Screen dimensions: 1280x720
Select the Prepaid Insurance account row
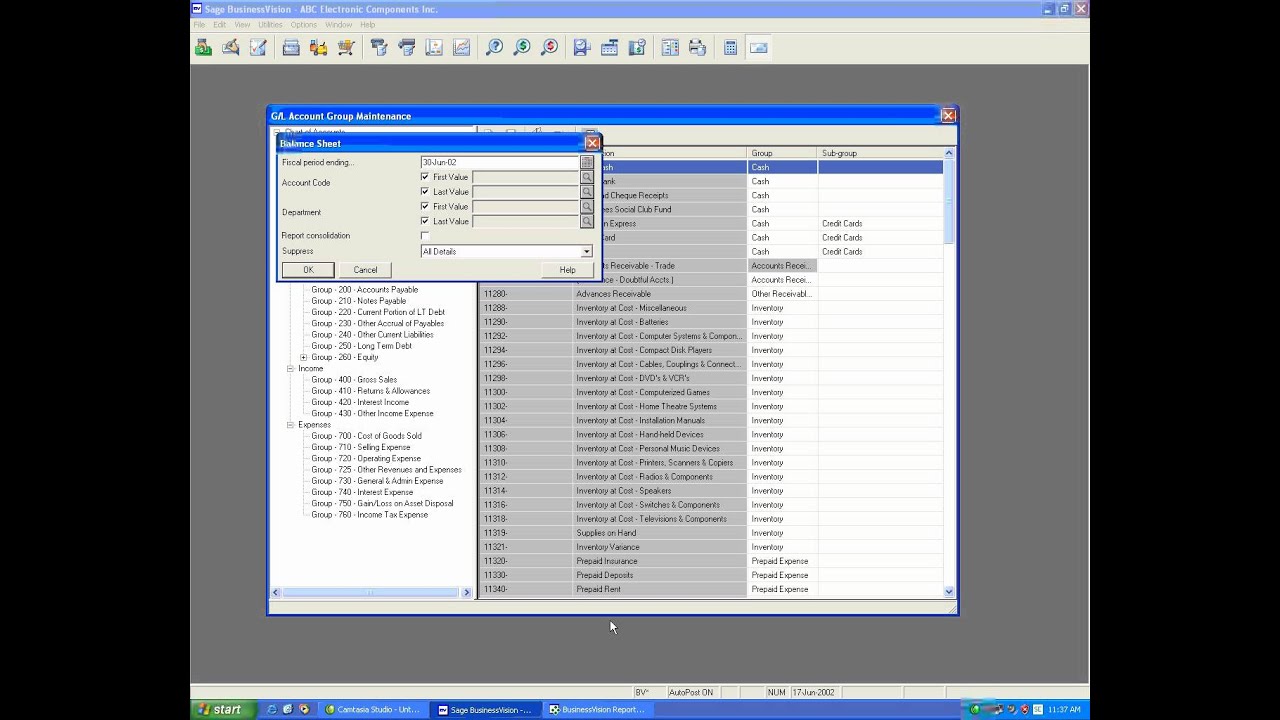[712, 561]
